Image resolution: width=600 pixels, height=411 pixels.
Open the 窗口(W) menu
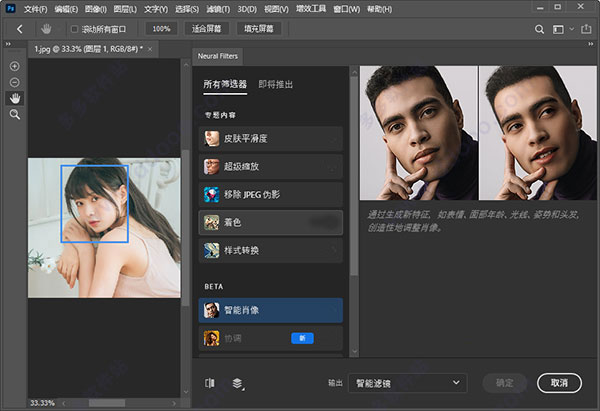(347, 9)
